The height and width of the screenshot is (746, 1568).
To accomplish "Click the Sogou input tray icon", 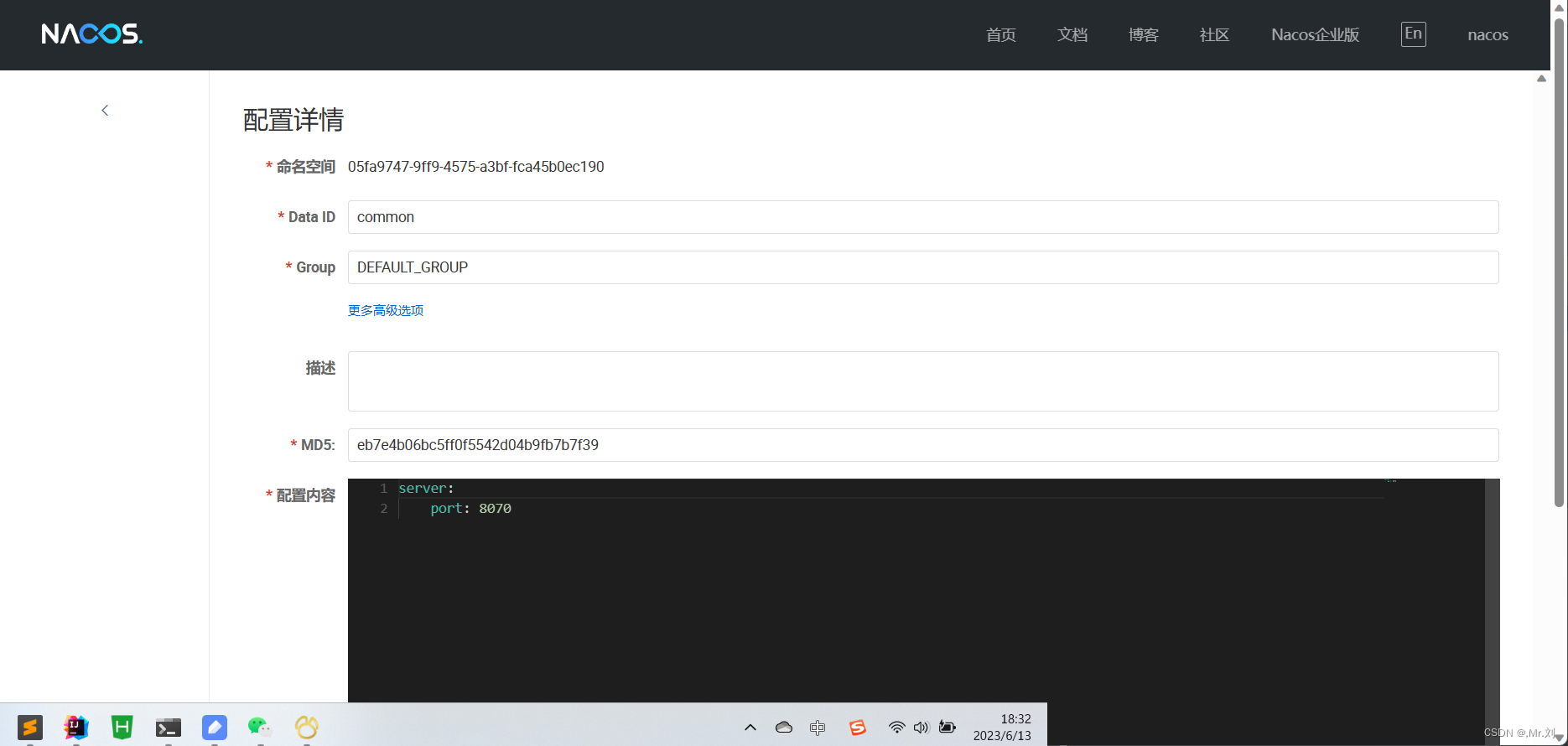I will tap(857, 728).
